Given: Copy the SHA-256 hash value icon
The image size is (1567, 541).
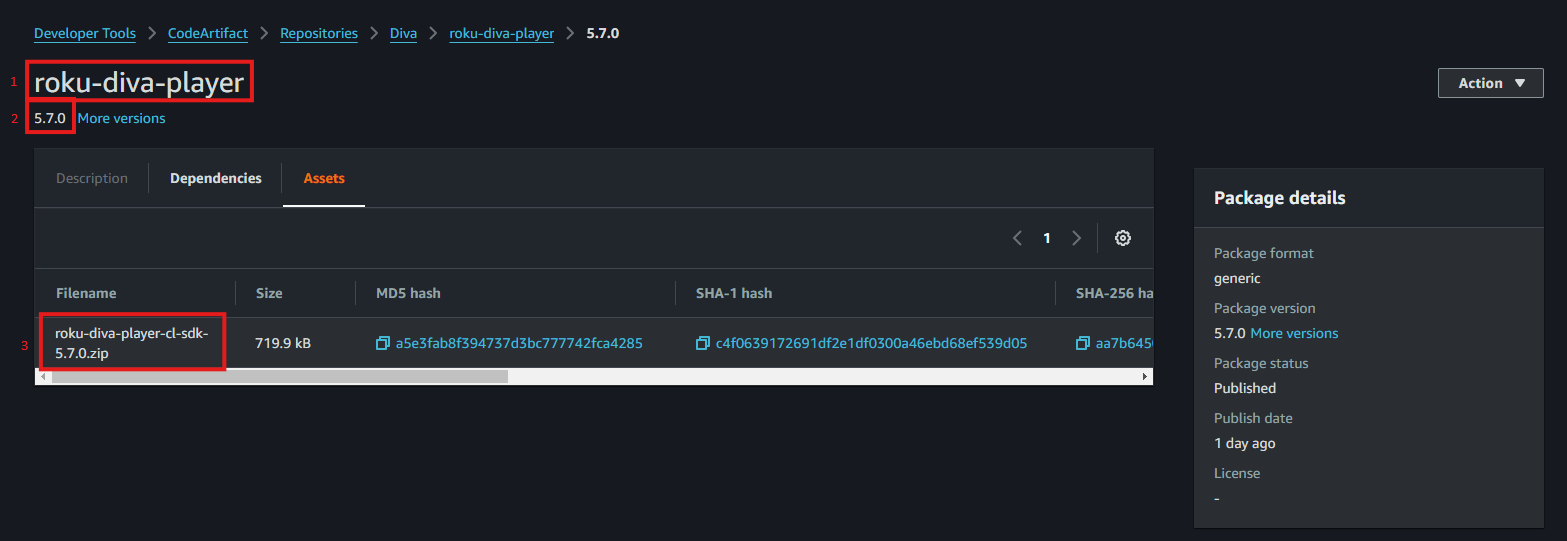Looking at the screenshot, I should 1083,343.
